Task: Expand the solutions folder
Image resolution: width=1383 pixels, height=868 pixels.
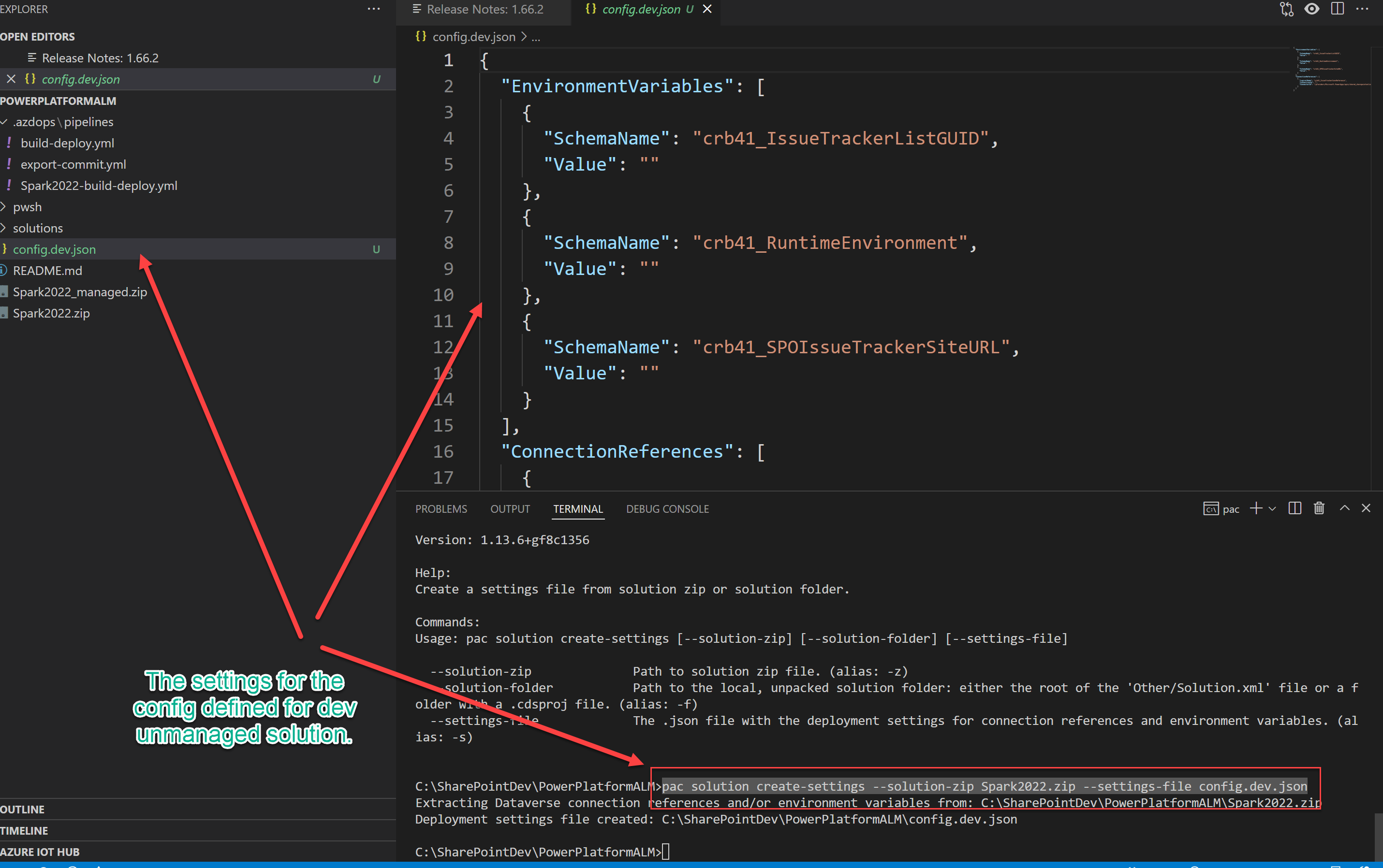Action: [x=37, y=228]
